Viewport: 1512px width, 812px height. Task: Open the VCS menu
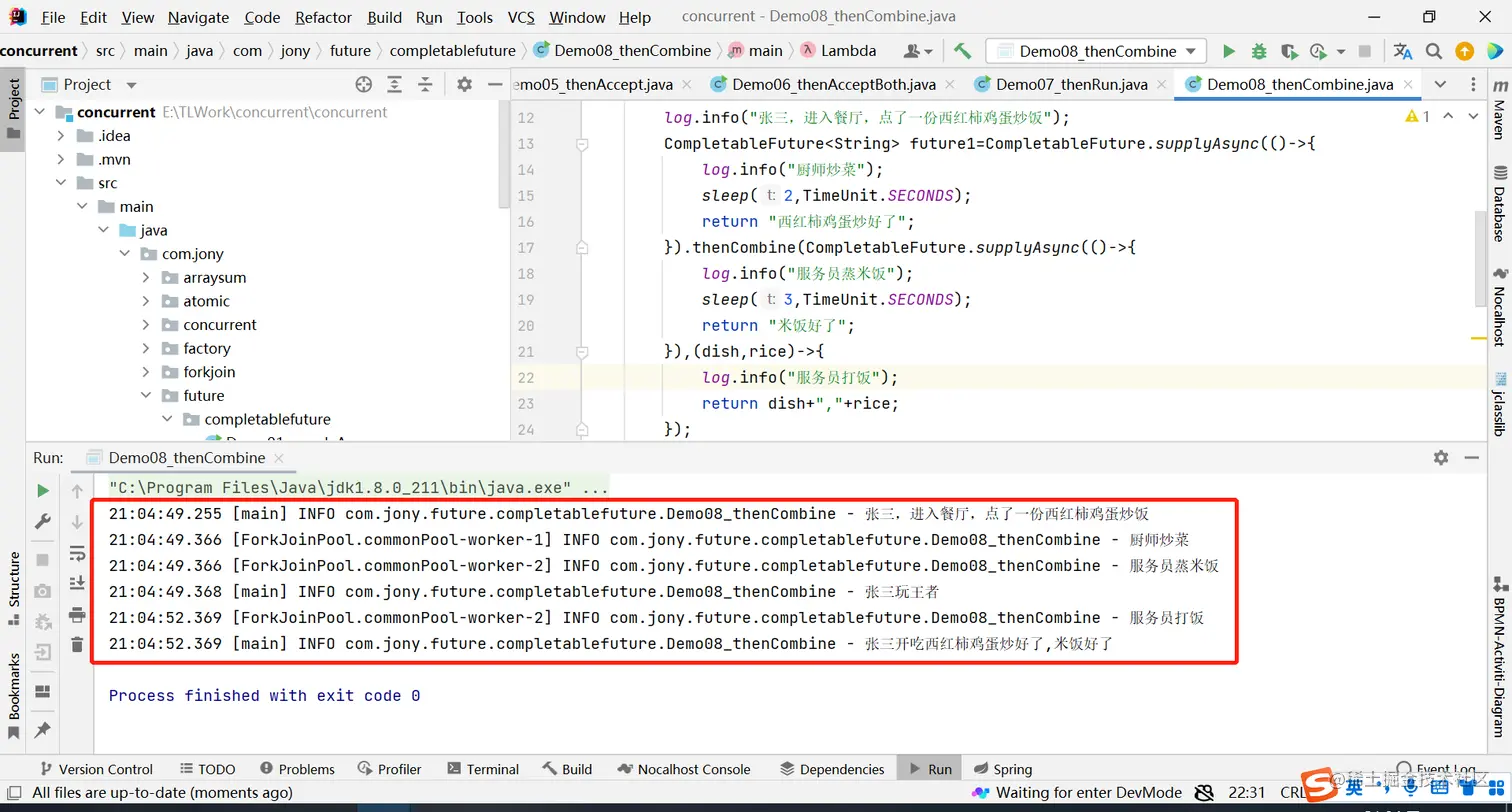(x=521, y=17)
